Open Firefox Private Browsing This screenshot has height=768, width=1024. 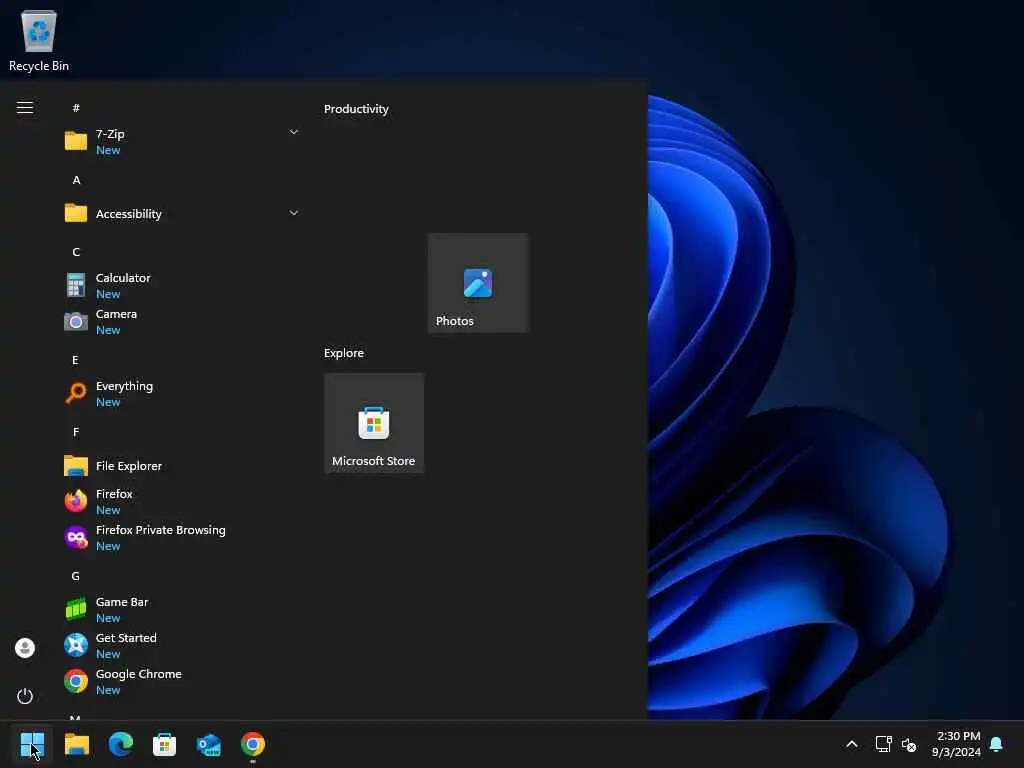181,537
